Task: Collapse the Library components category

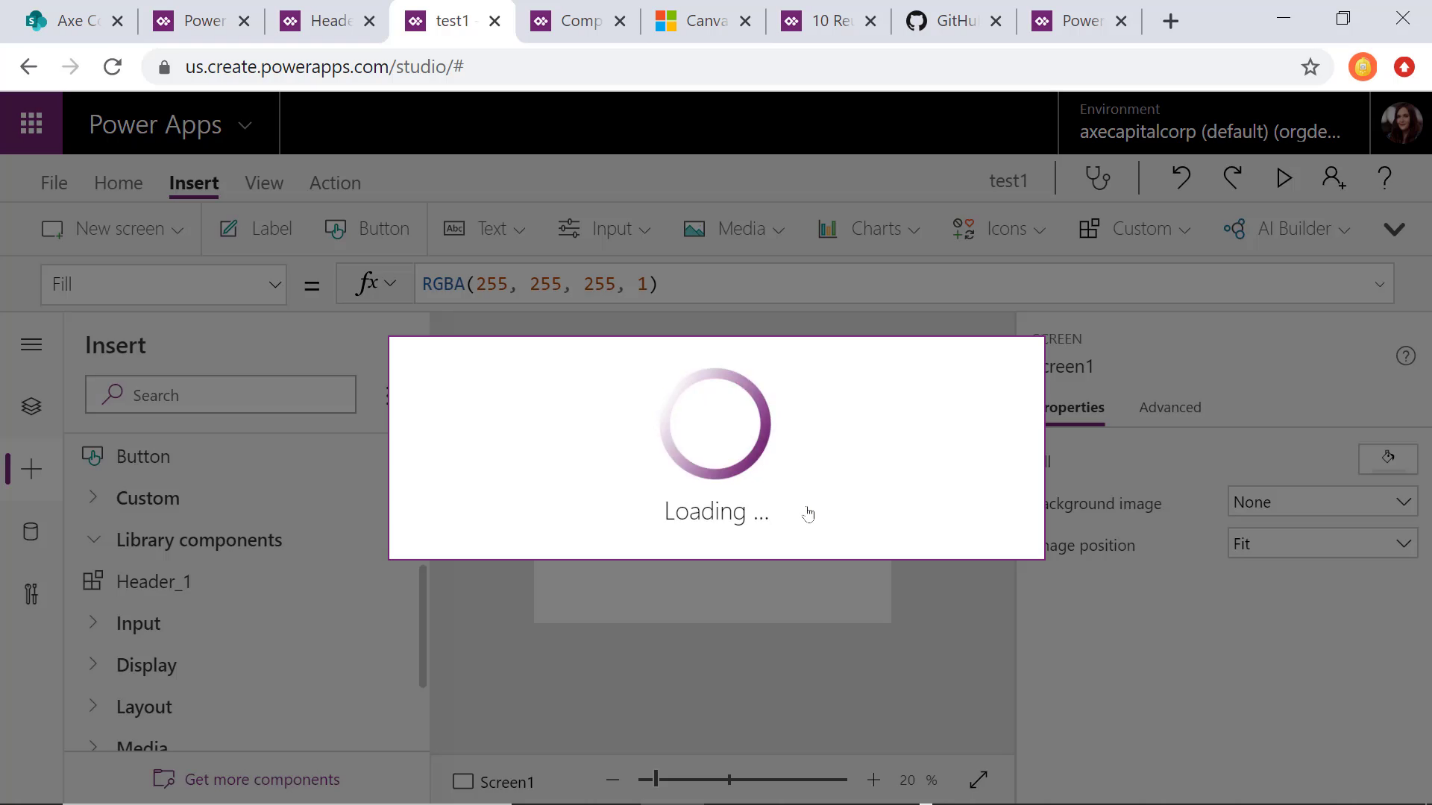Action: tap(199, 540)
